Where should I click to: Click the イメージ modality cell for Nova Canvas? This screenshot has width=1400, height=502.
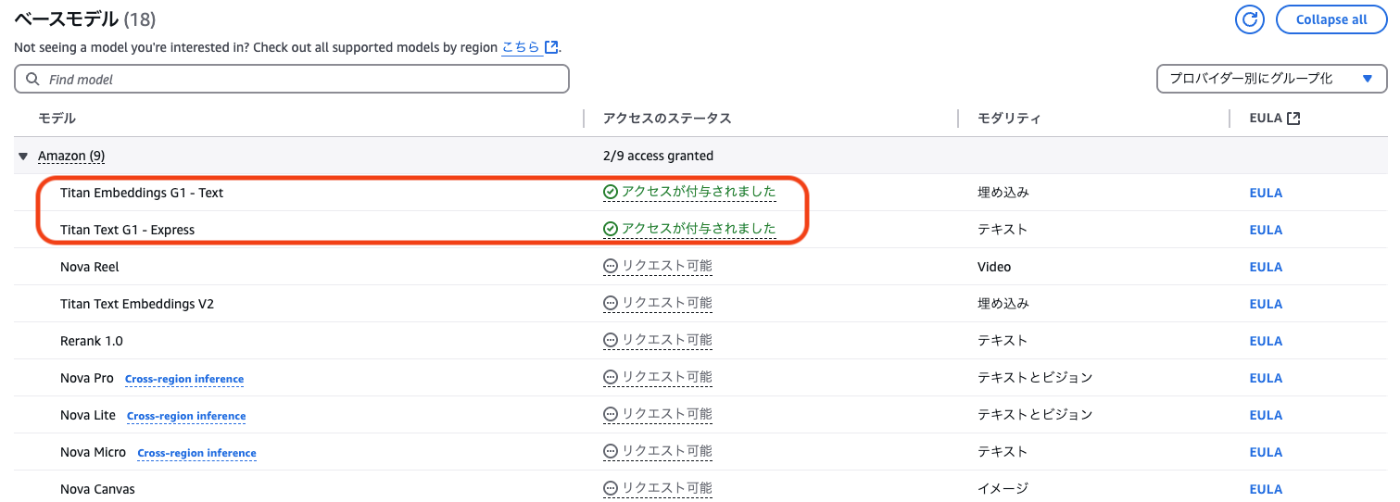(1002, 489)
